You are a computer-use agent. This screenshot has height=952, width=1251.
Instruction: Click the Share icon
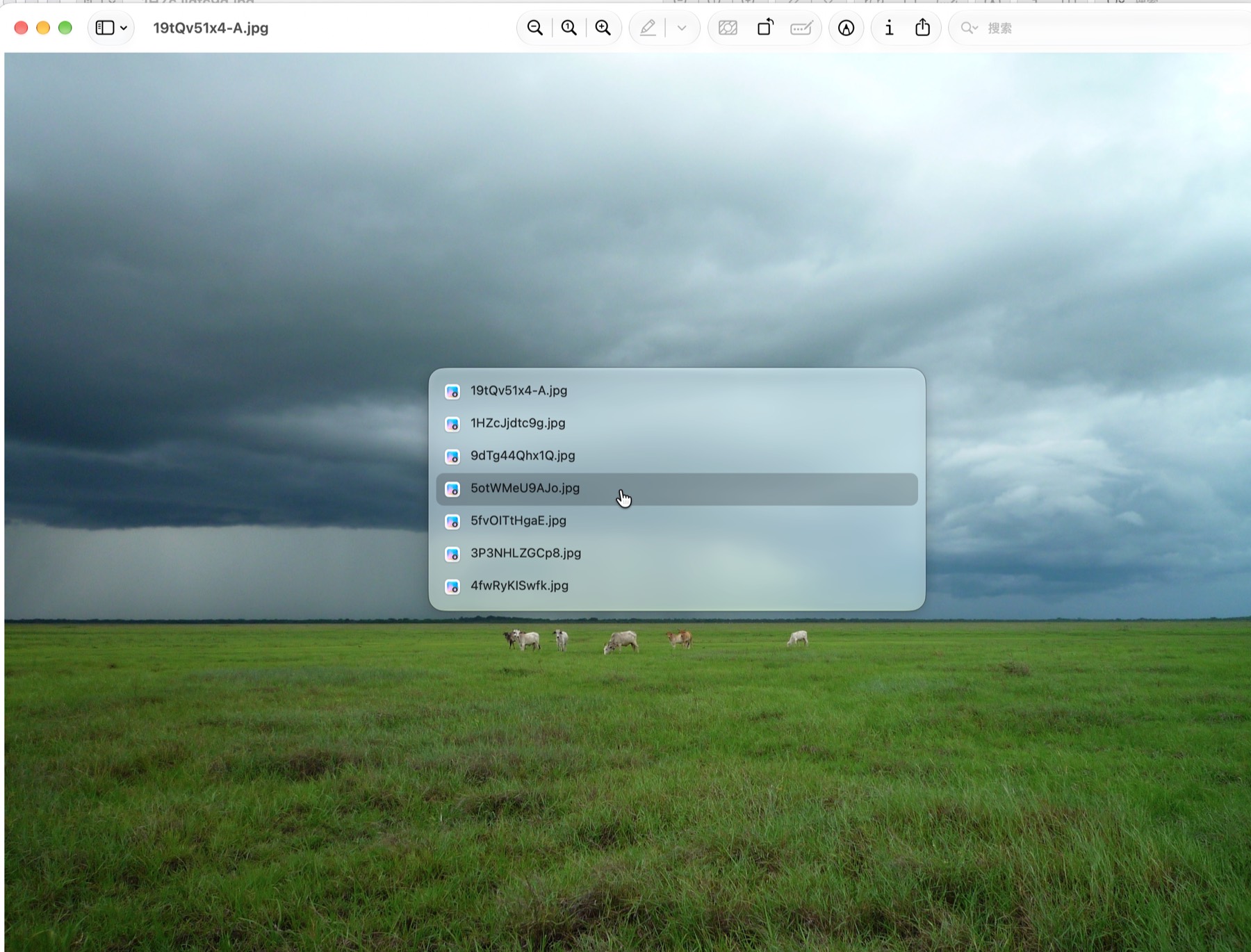pos(922,28)
